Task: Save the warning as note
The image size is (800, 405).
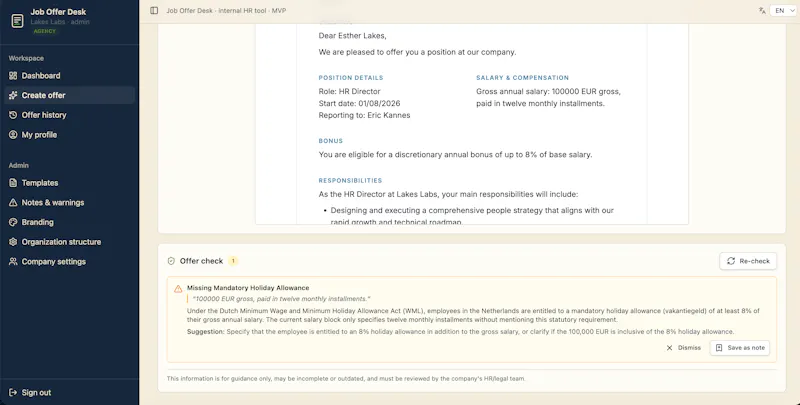Action: tap(740, 348)
